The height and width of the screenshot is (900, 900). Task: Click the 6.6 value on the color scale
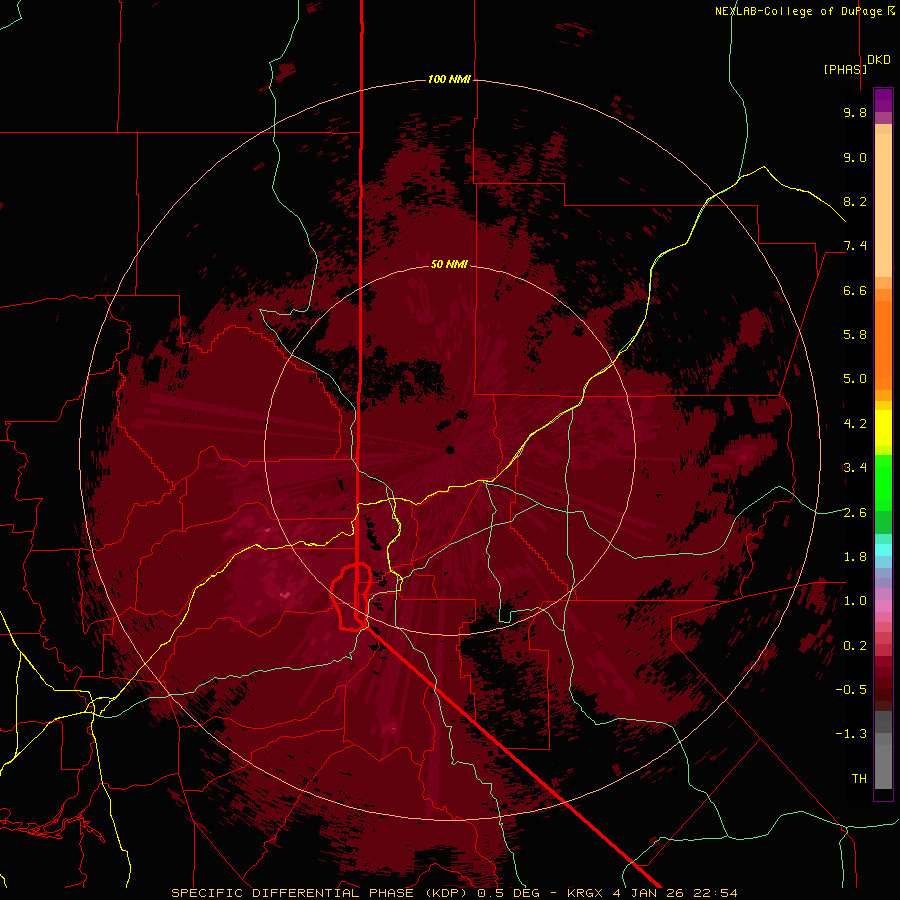pyautogui.click(x=855, y=290)
